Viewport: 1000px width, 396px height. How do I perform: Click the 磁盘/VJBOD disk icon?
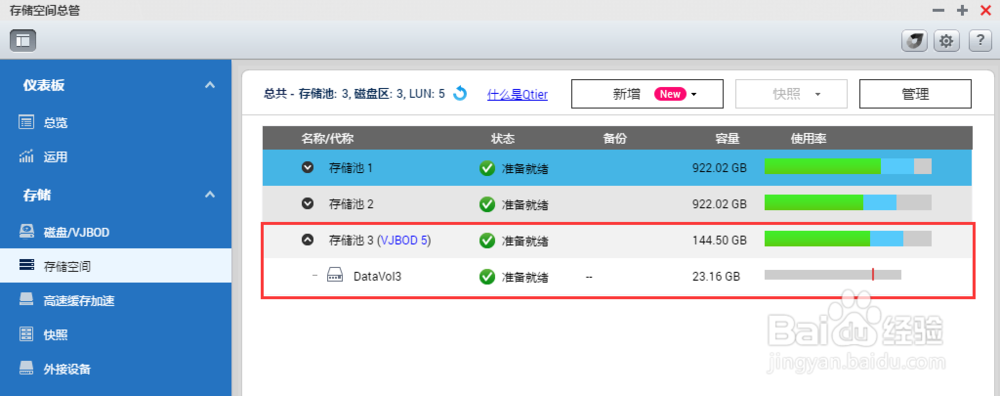pos(26,231)
